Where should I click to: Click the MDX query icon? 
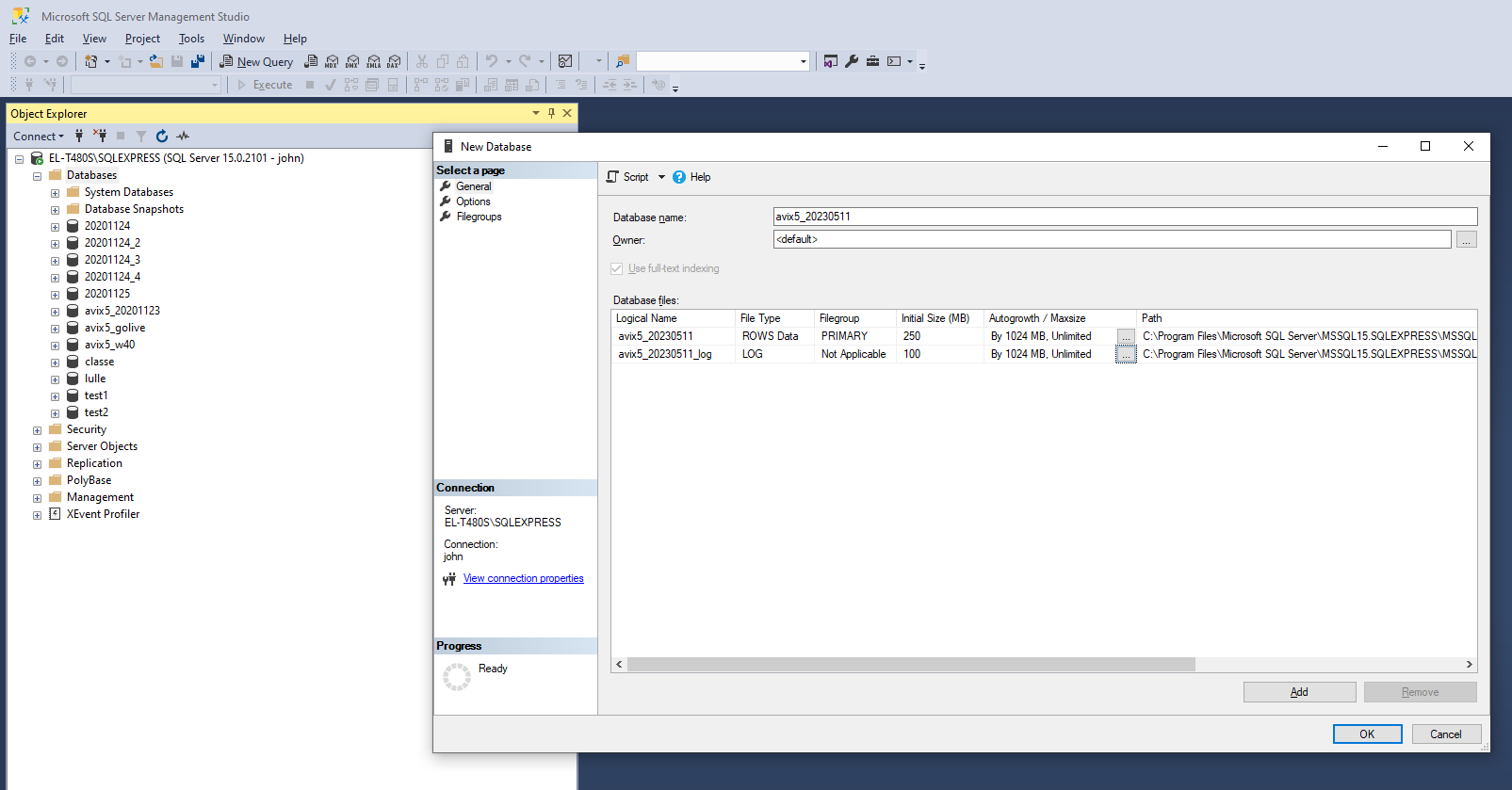point(332,61)
